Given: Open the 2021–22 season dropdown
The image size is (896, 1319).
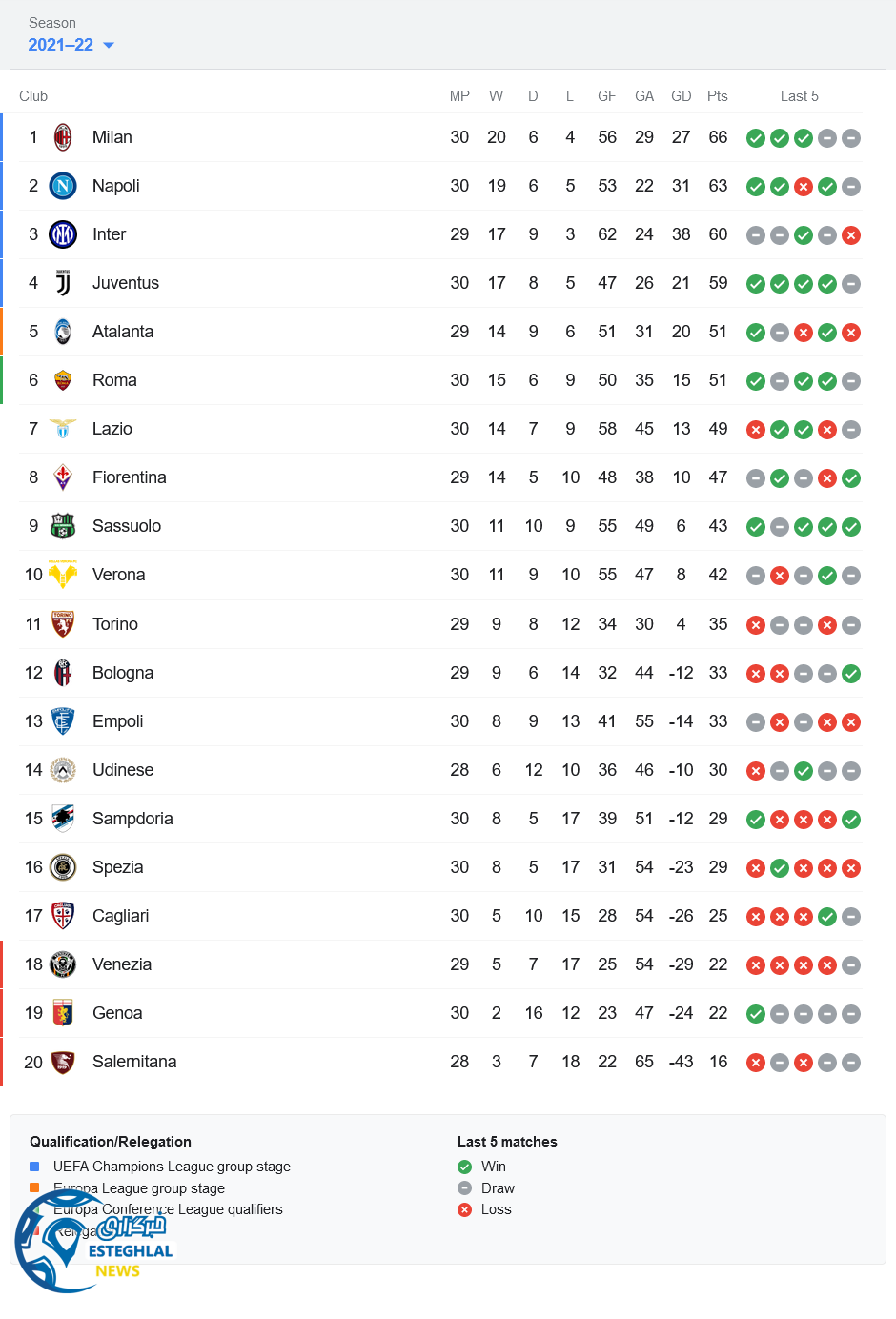Looking at the screenshot, I should pyautogui.click(x=71, y=45).
